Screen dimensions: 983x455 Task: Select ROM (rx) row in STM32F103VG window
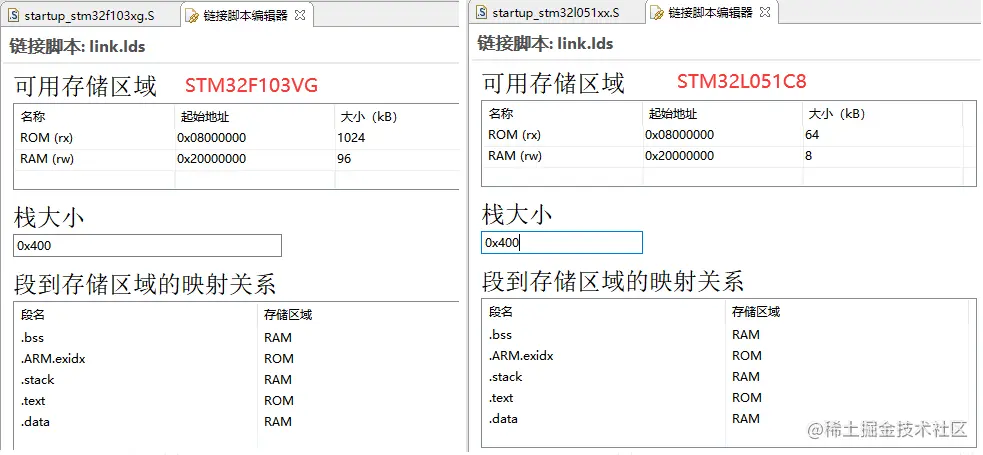pyautogui.click(x=236, y=138)
